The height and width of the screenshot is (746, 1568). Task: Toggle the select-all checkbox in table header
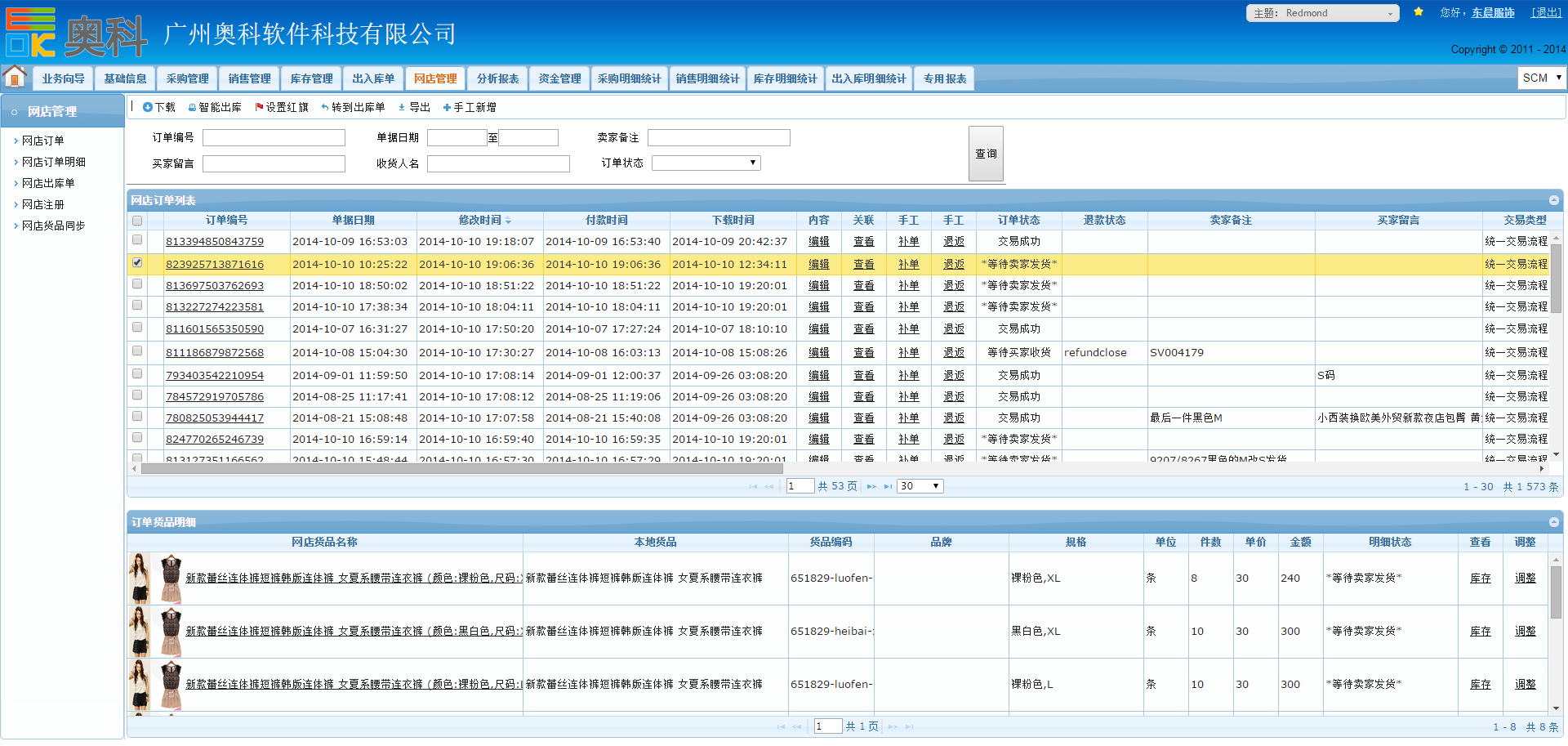tap(137, 221)
